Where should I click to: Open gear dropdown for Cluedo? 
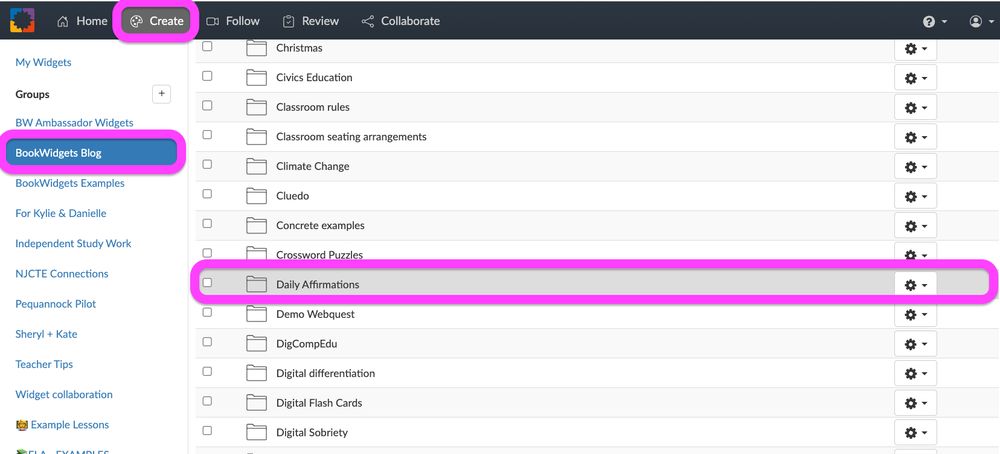(x=915, y=196)
